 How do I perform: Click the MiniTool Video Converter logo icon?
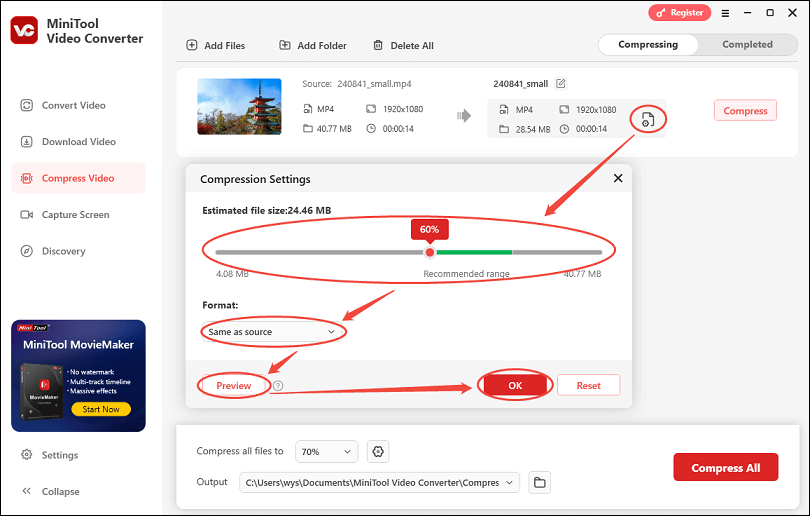(x=24, y=30)
